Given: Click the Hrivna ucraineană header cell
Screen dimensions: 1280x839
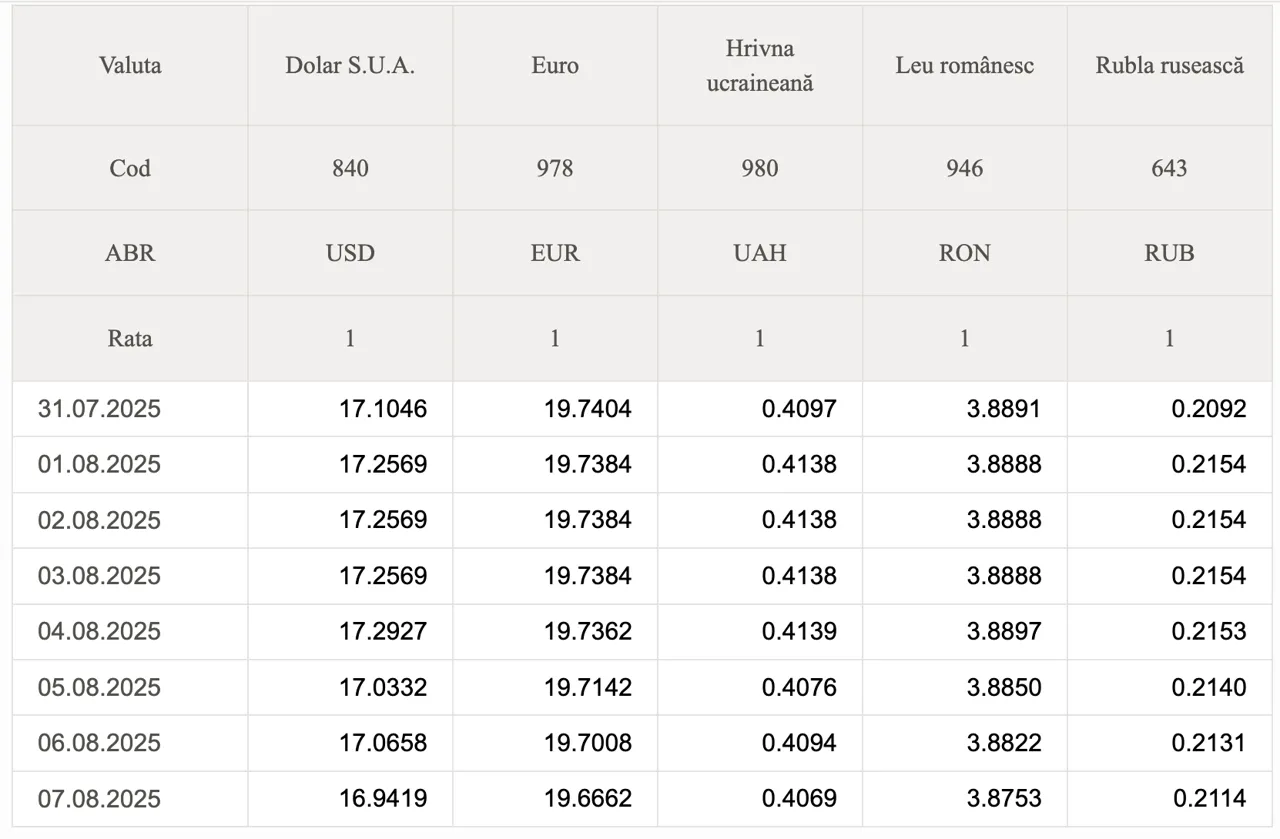Looking at the screenshot, I should click(x=760, y=66).
